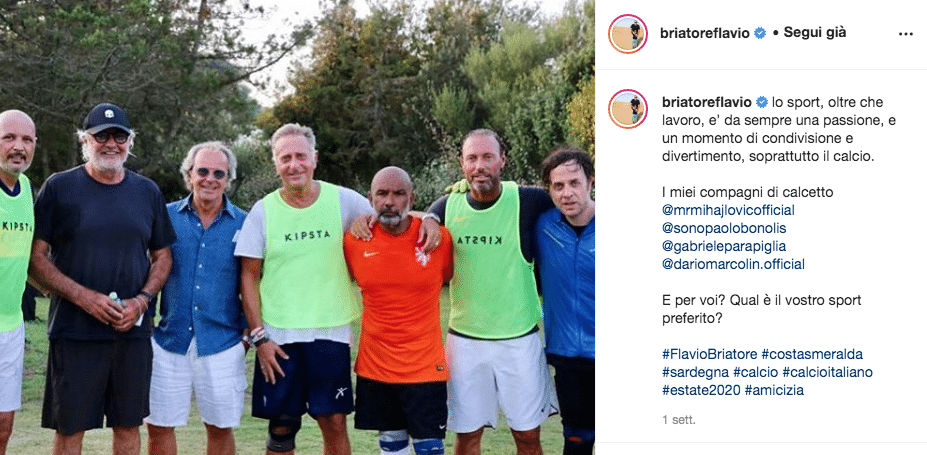927x455 pixels.
Task: Click the verified badge in the header
Action: point(760,34)
